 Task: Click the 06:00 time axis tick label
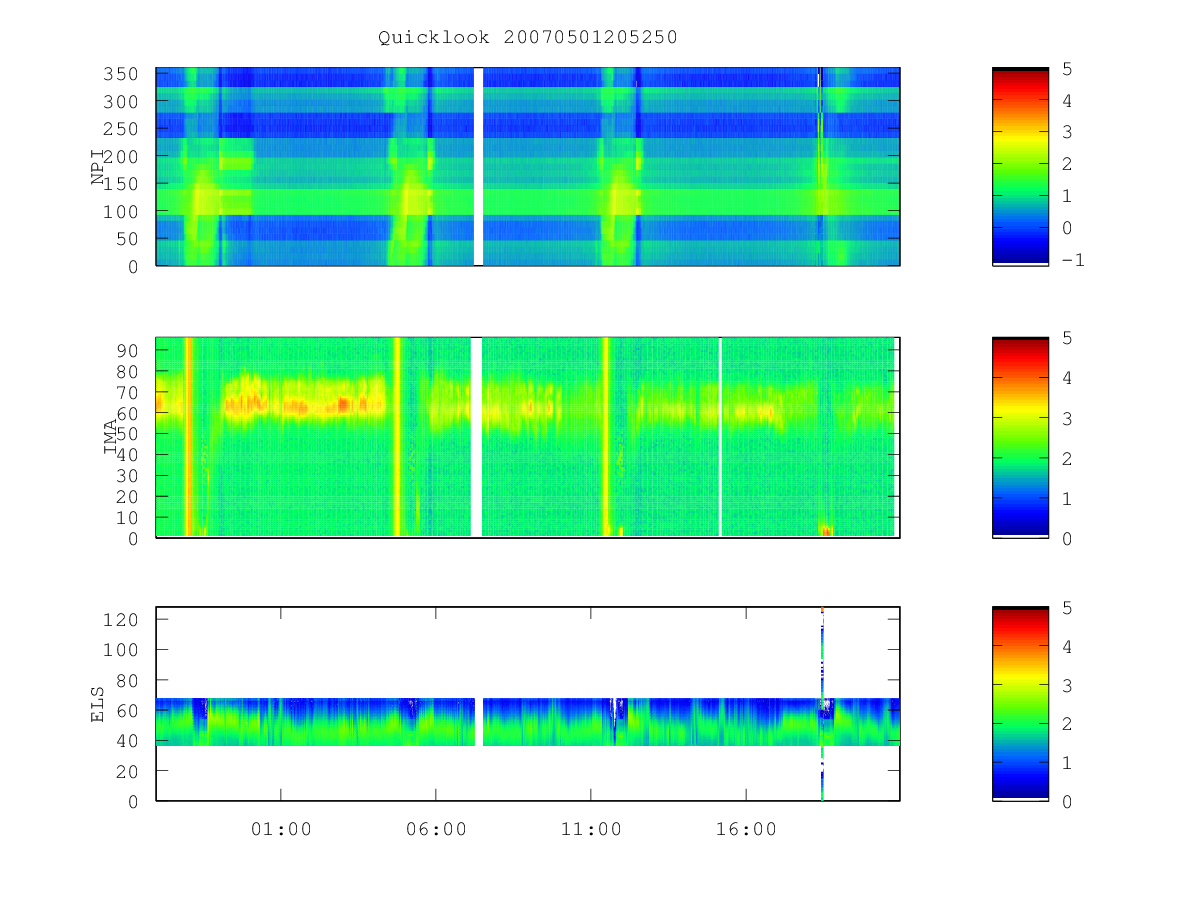(436, 829)
